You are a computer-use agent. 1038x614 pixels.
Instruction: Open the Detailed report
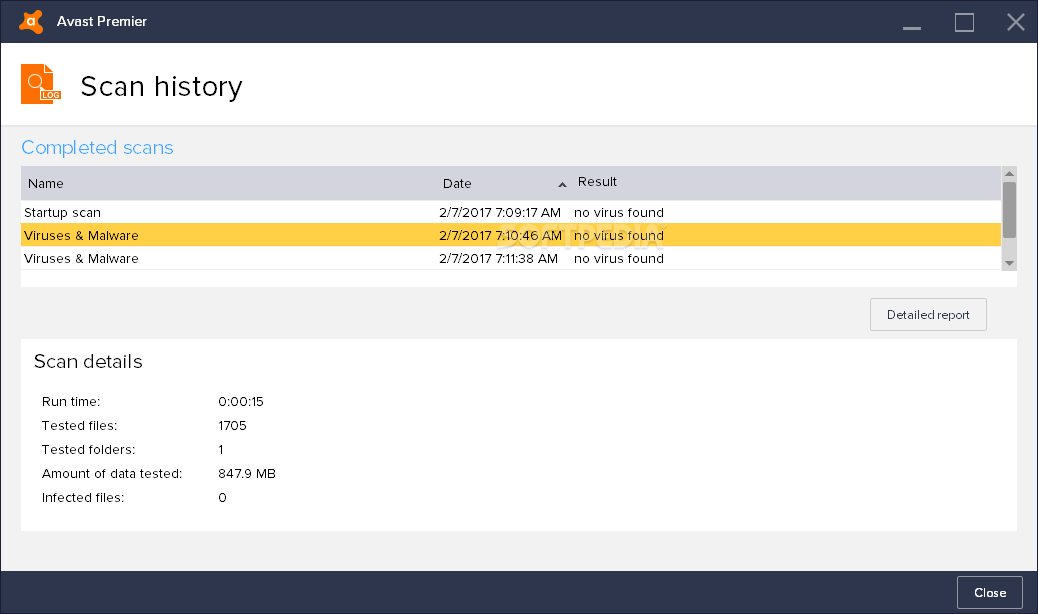[x=928, y=314]
